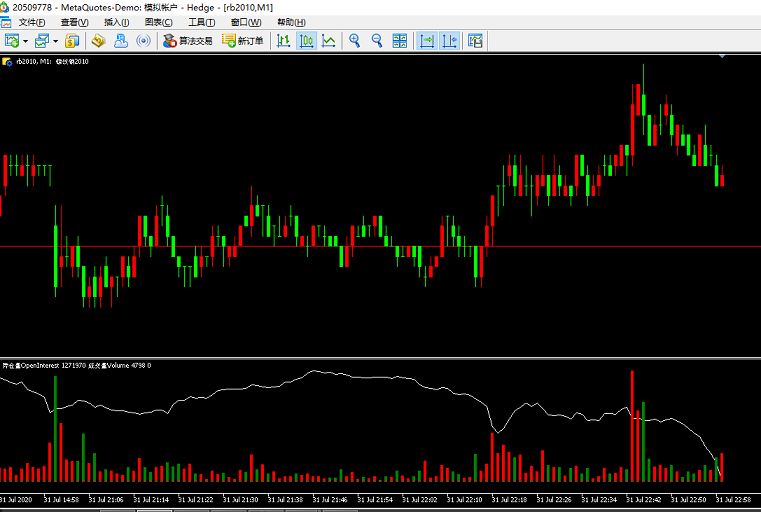Toggle chart shift from right edge
Screen dimensions: 761x512
pyautogui.click(x=449, y=41)
